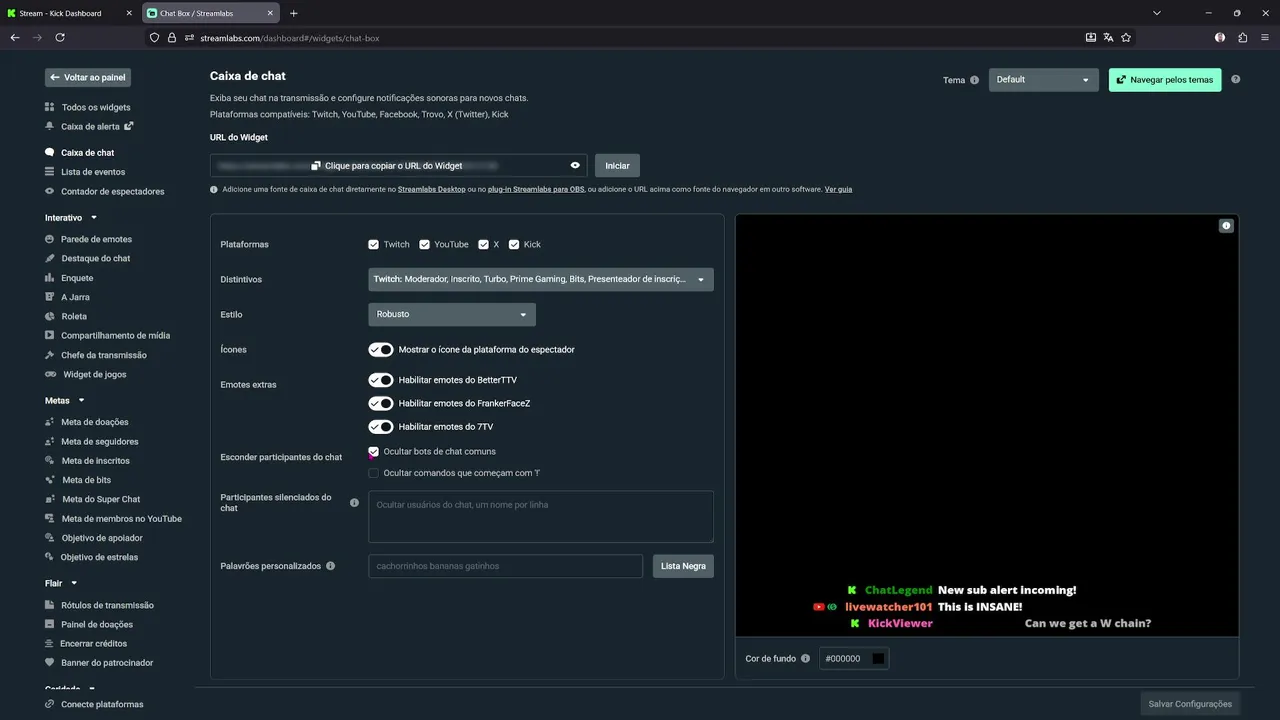Screen dimensions: 1280x720
Task: Click info icon beside Palavrões personalizados
Action: coord(330,566)
